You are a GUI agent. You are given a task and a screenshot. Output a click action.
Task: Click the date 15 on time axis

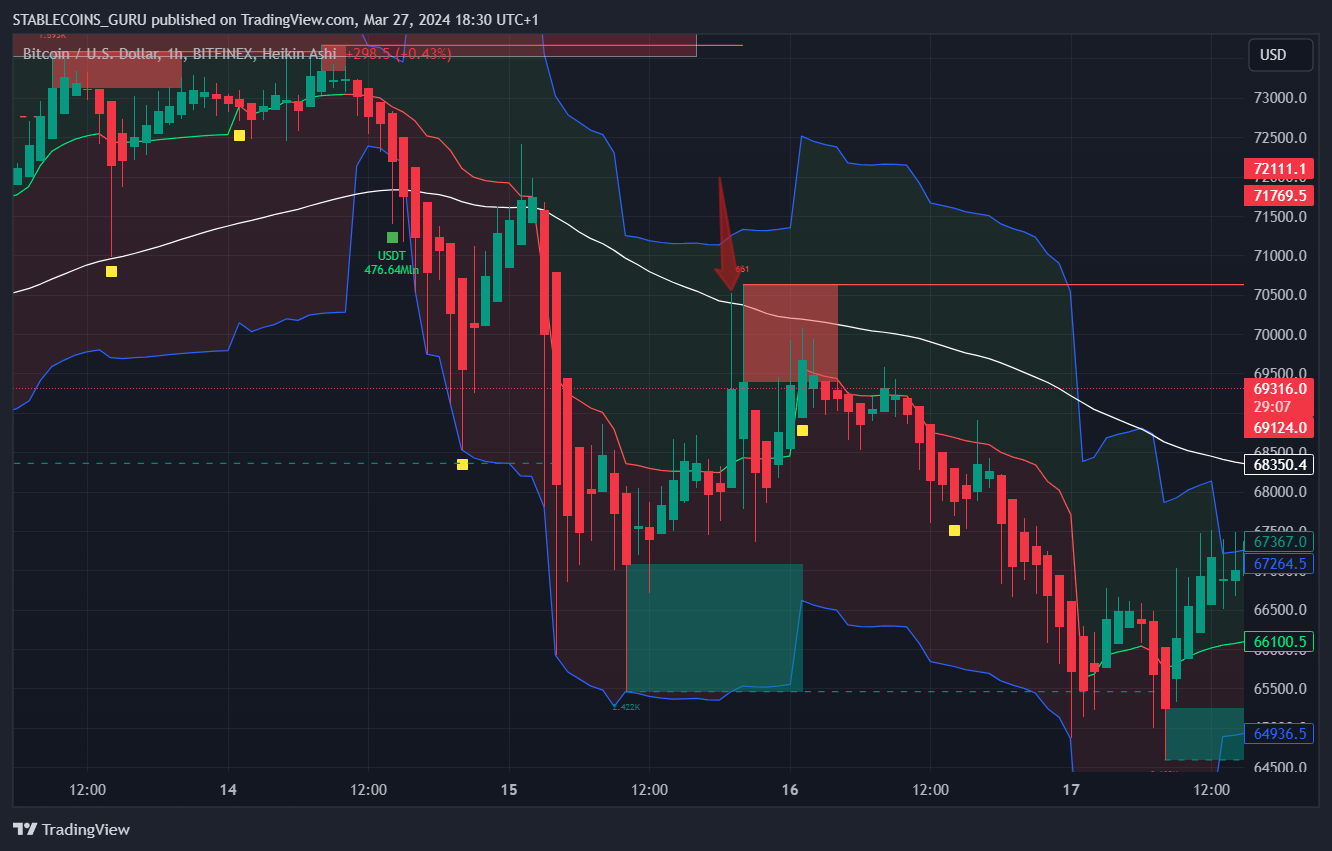click(x=509, y=790)
